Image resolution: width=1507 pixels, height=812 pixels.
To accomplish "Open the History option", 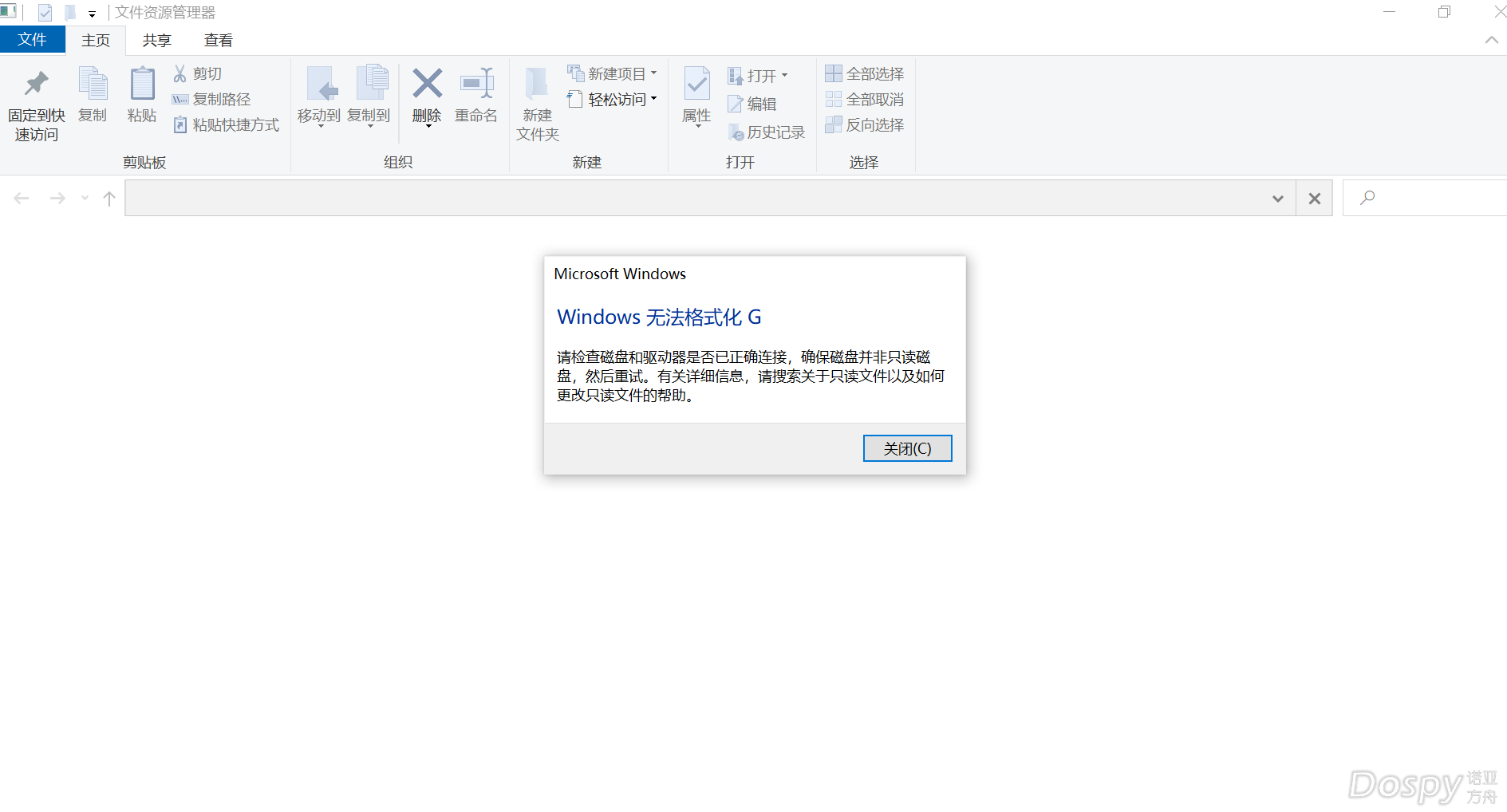I will [x=767, y=132].
